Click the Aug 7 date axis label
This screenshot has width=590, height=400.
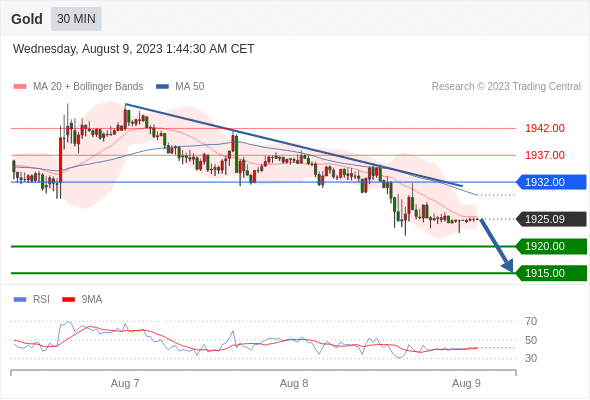pos(125,383)
